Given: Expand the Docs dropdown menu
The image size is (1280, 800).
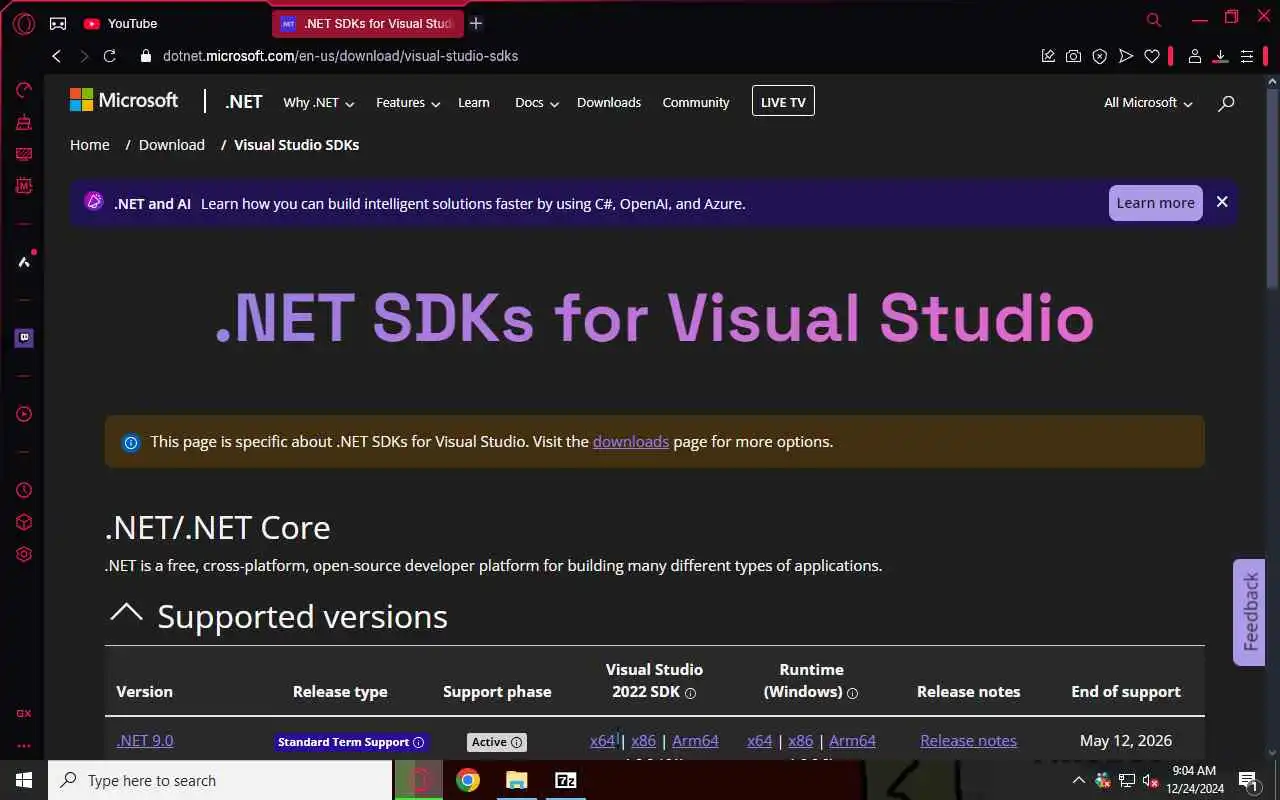Looking at the screenshot, I should pyautogui.click(x=537, y=102).
